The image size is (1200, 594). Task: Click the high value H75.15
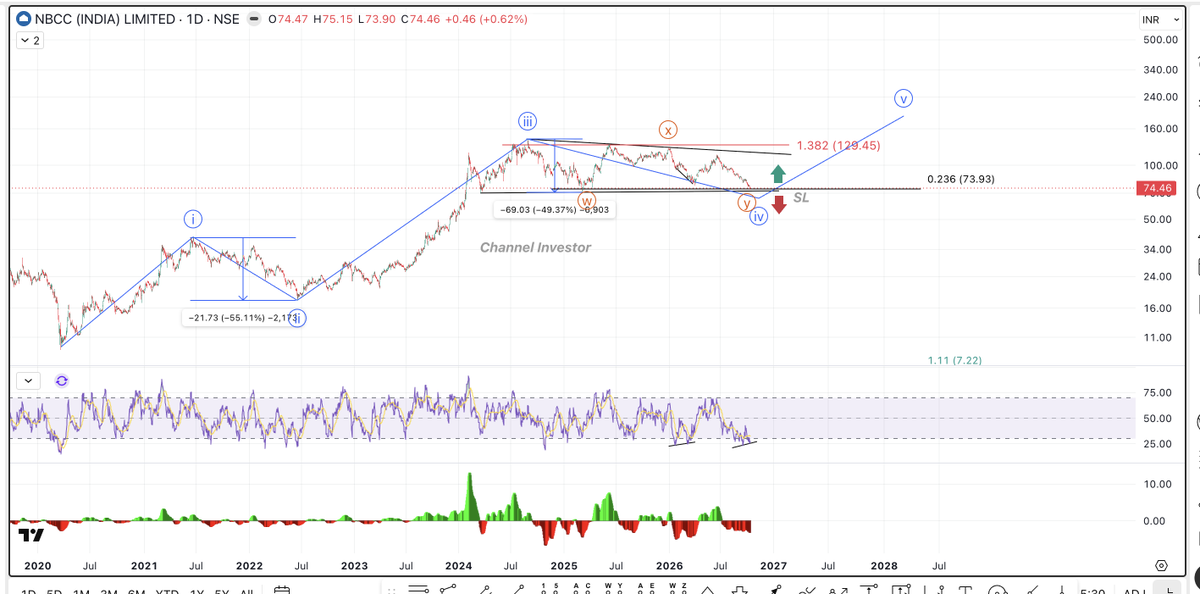point(333,19)
